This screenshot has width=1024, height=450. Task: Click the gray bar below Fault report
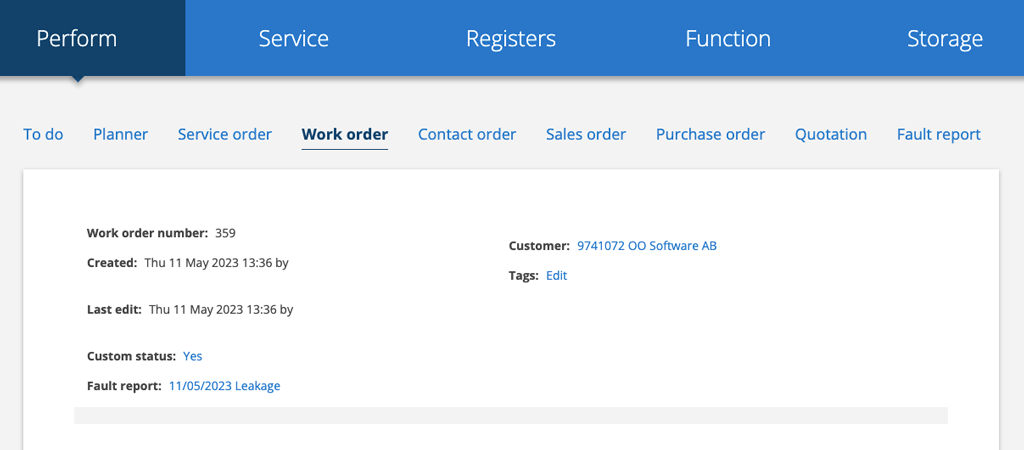(510, 415)
